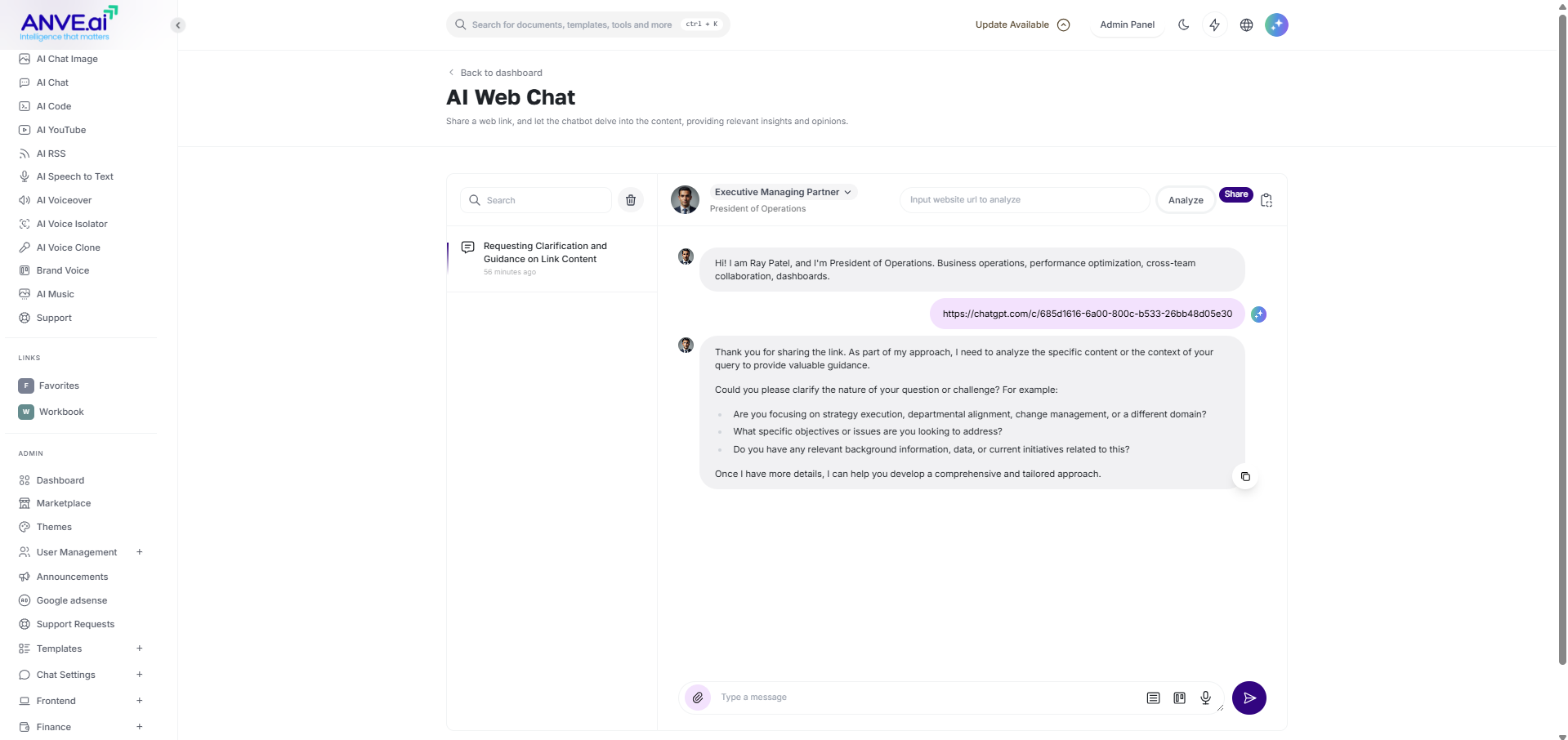Open the prompt library list icon

tap(1152, 698)
